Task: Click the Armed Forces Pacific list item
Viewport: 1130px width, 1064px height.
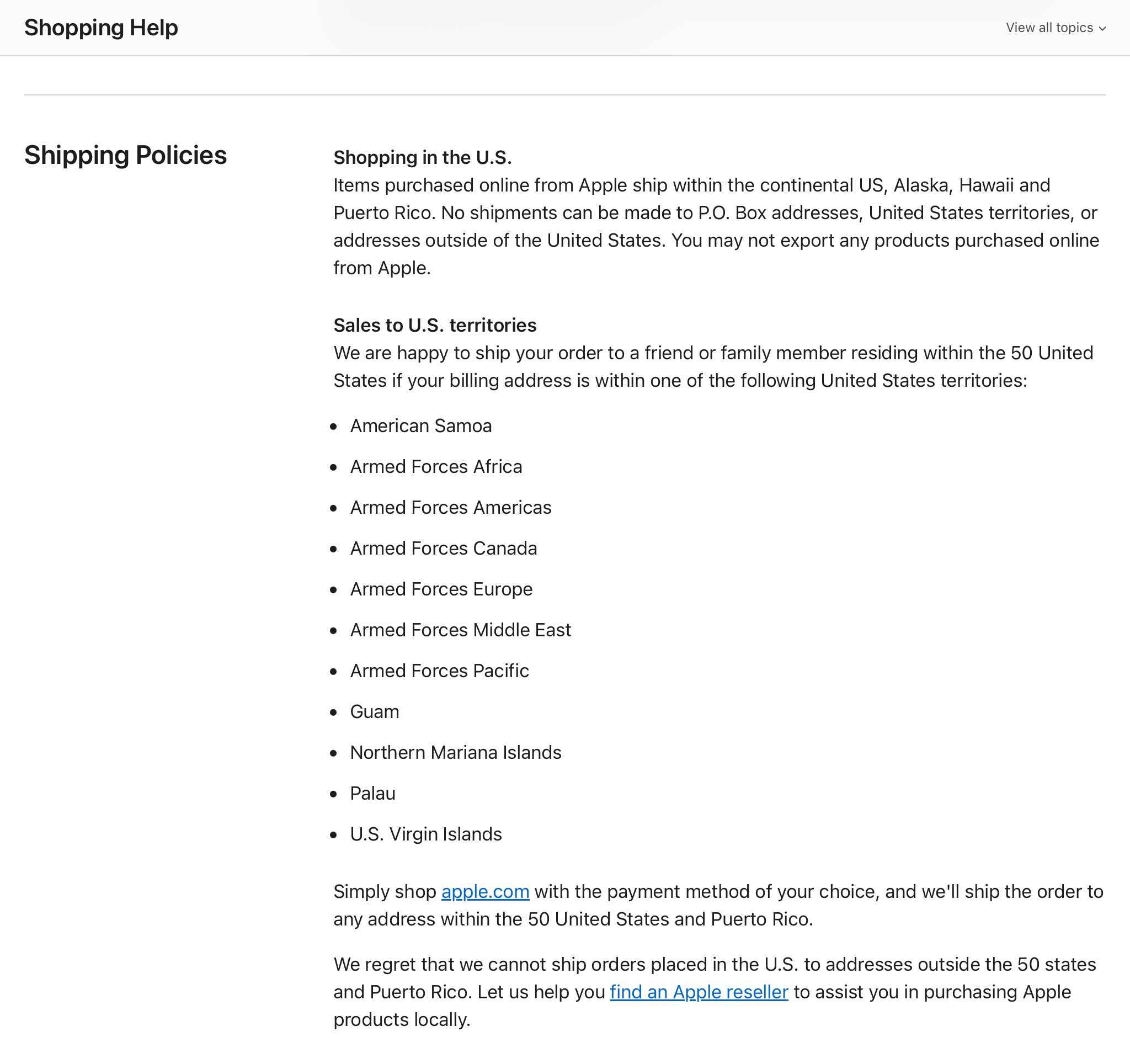Action: pyautogui.click(x=439, y=671)
